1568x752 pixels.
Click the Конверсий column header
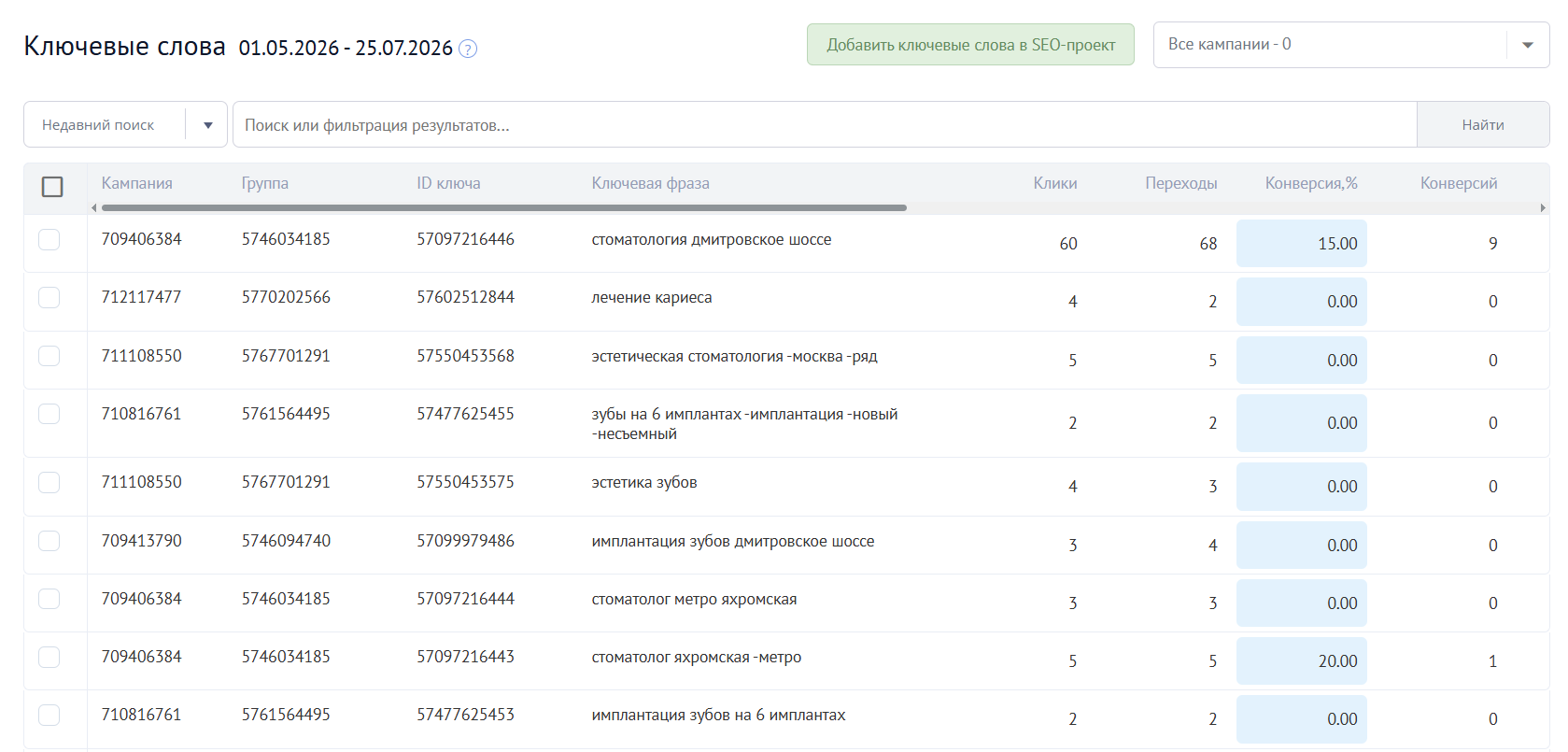coord(1459,183)
